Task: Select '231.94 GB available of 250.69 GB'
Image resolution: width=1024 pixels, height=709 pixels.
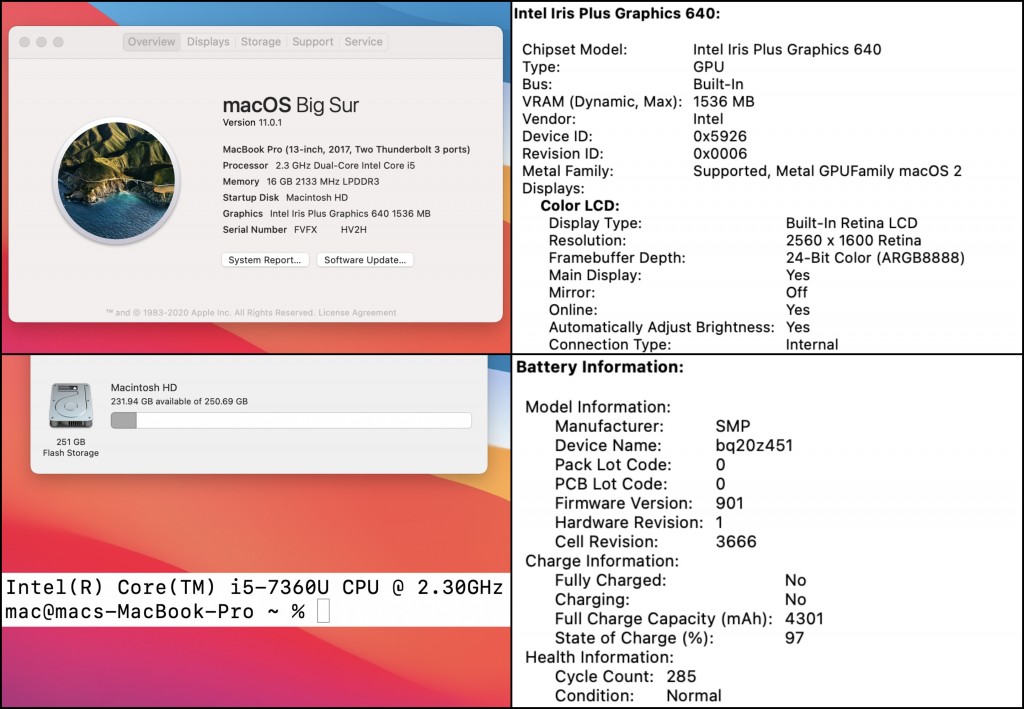Action: (179, 402)
